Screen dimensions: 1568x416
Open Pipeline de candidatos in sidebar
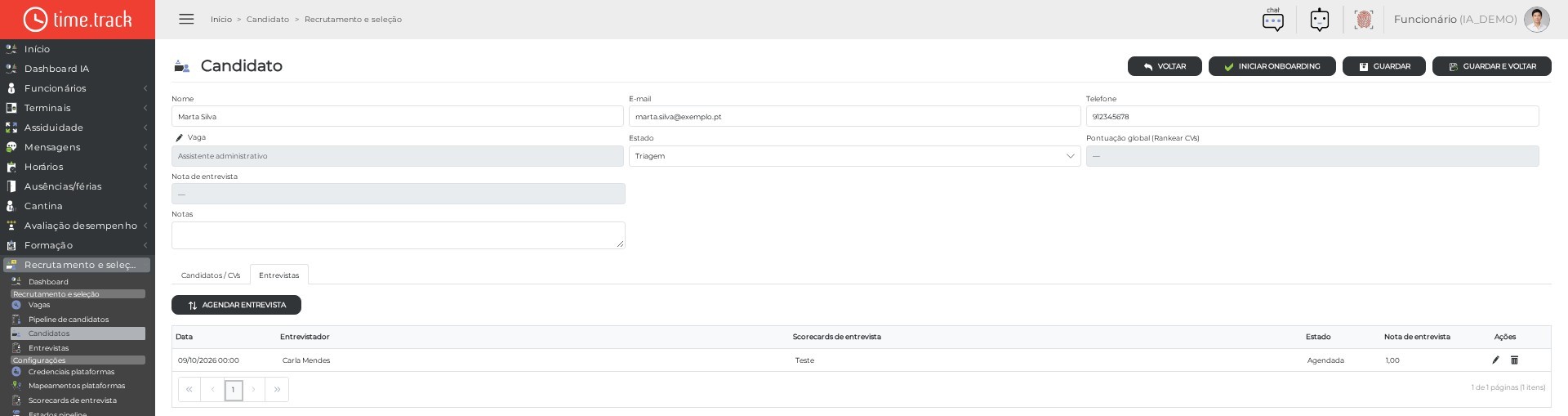pyautogui.click(x=69, y=320)
